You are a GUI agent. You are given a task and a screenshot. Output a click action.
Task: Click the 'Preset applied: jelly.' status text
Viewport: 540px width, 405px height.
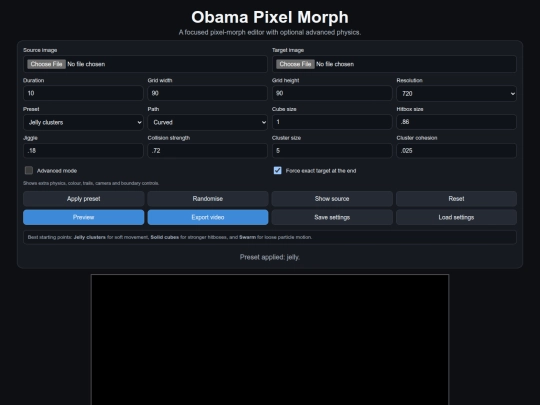click(270, 257)
